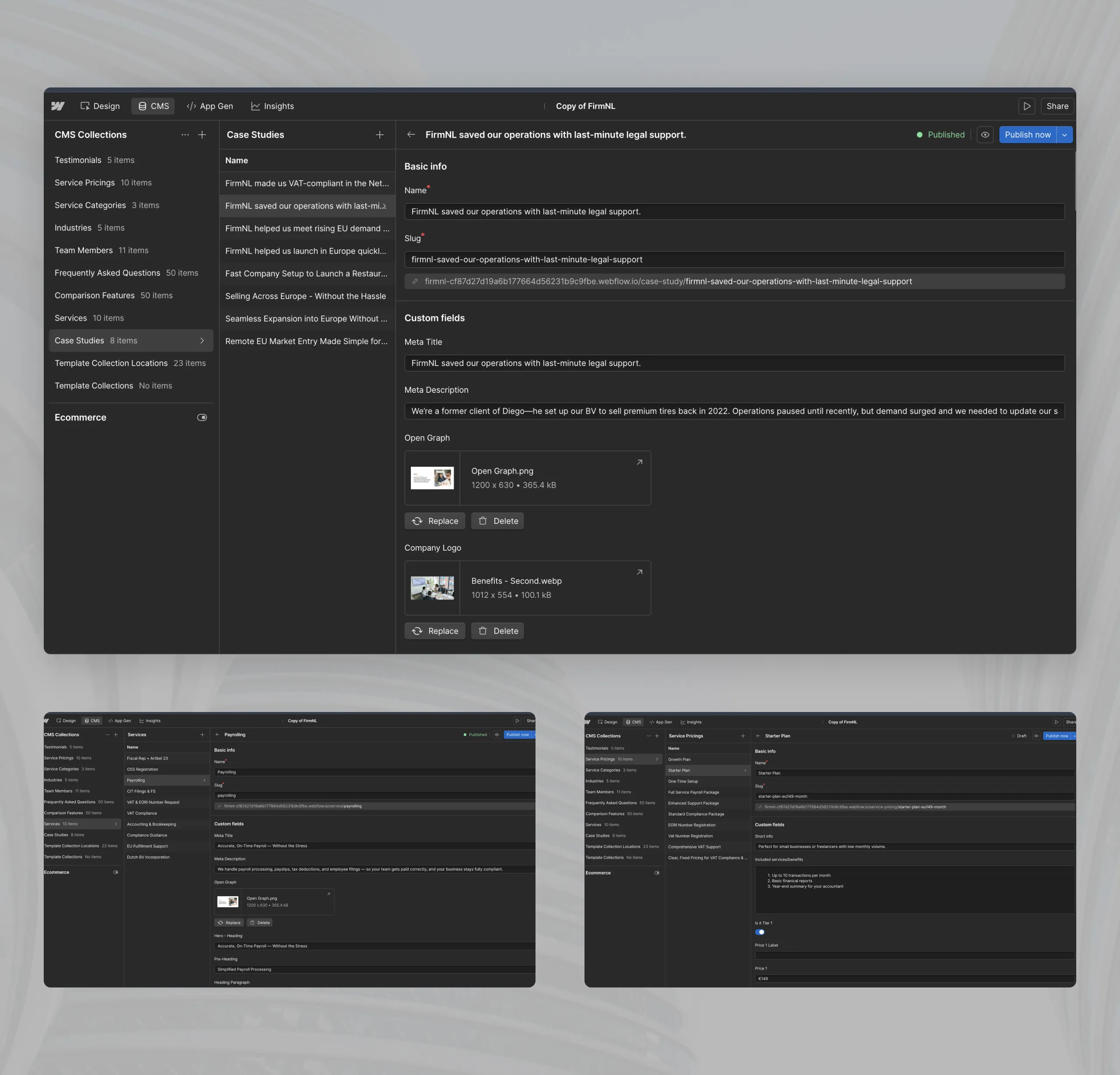Toggle the preview eye next to Published status
Image resolution: width=1120 pixels, height=1075 pixels.
[x=984, y=134]
